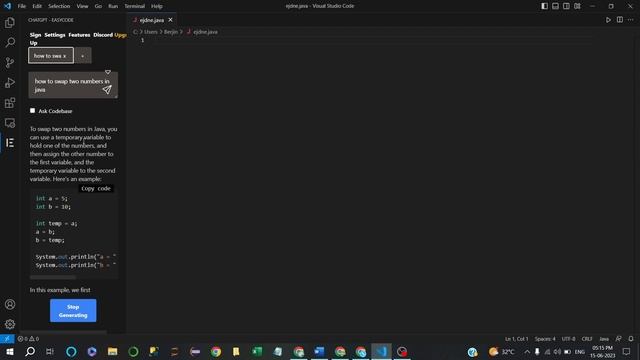Click the Stop Generating button
640x360 pixels.
73,311
